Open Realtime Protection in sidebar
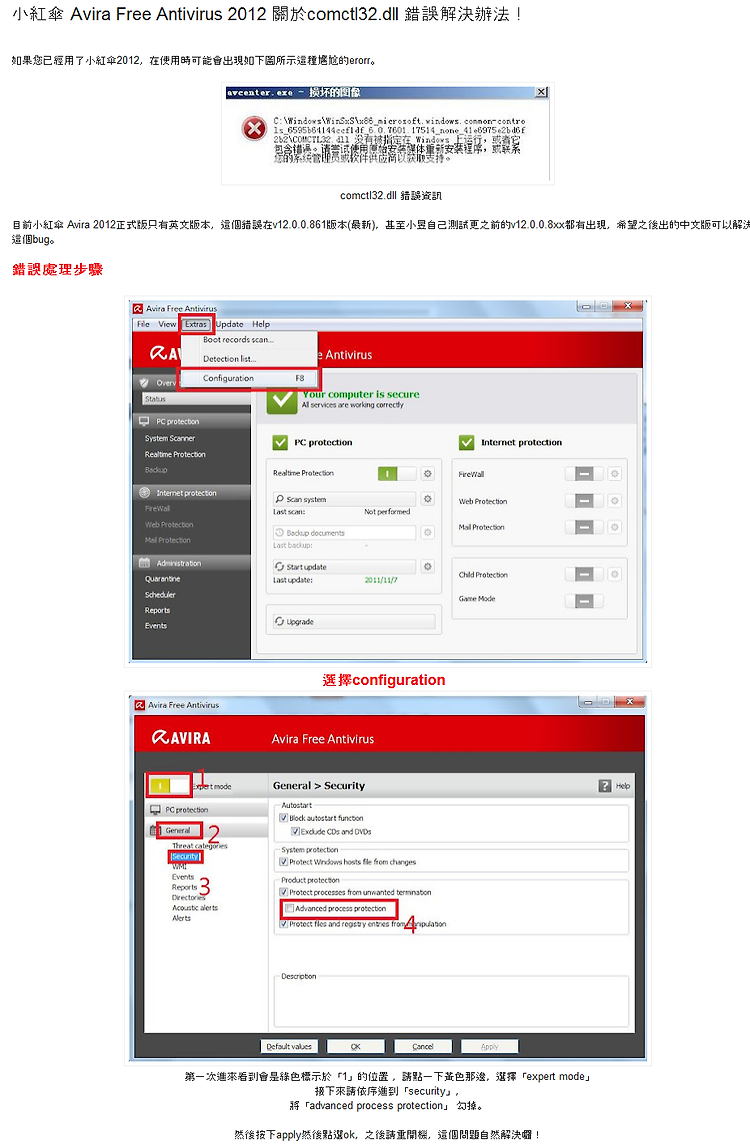The image size is (750, 1144). [x=175, y=455]
